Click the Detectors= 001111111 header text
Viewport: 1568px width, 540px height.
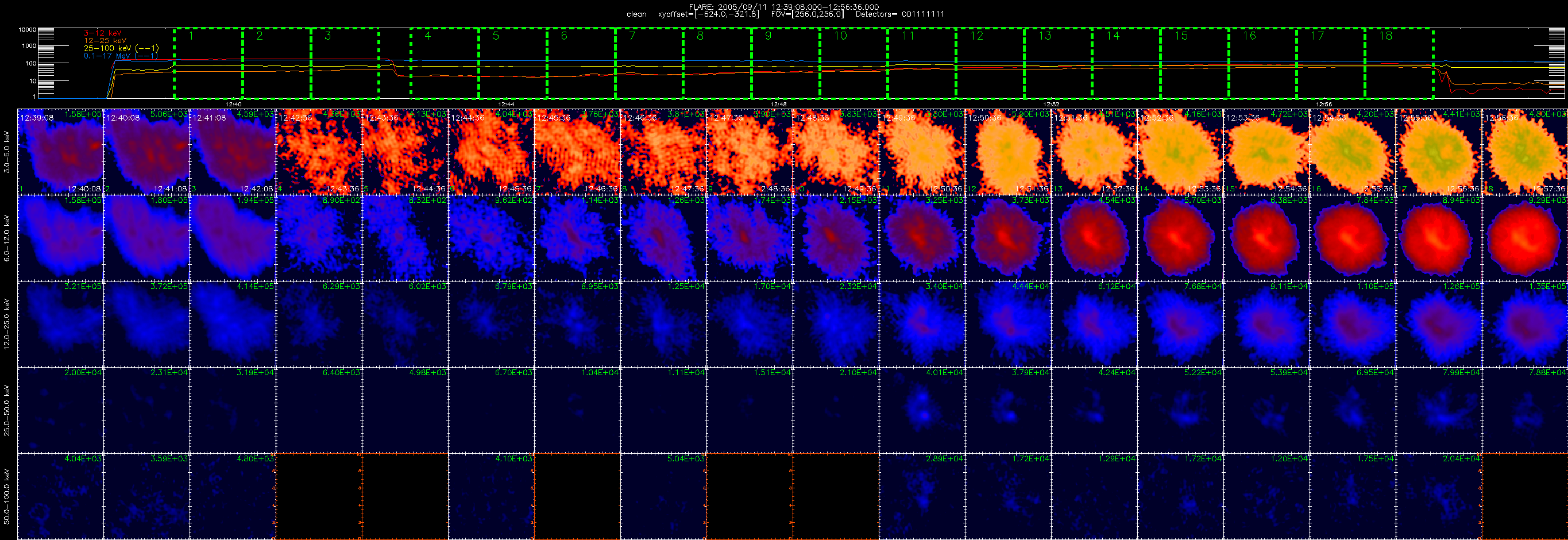pos(899,14)
